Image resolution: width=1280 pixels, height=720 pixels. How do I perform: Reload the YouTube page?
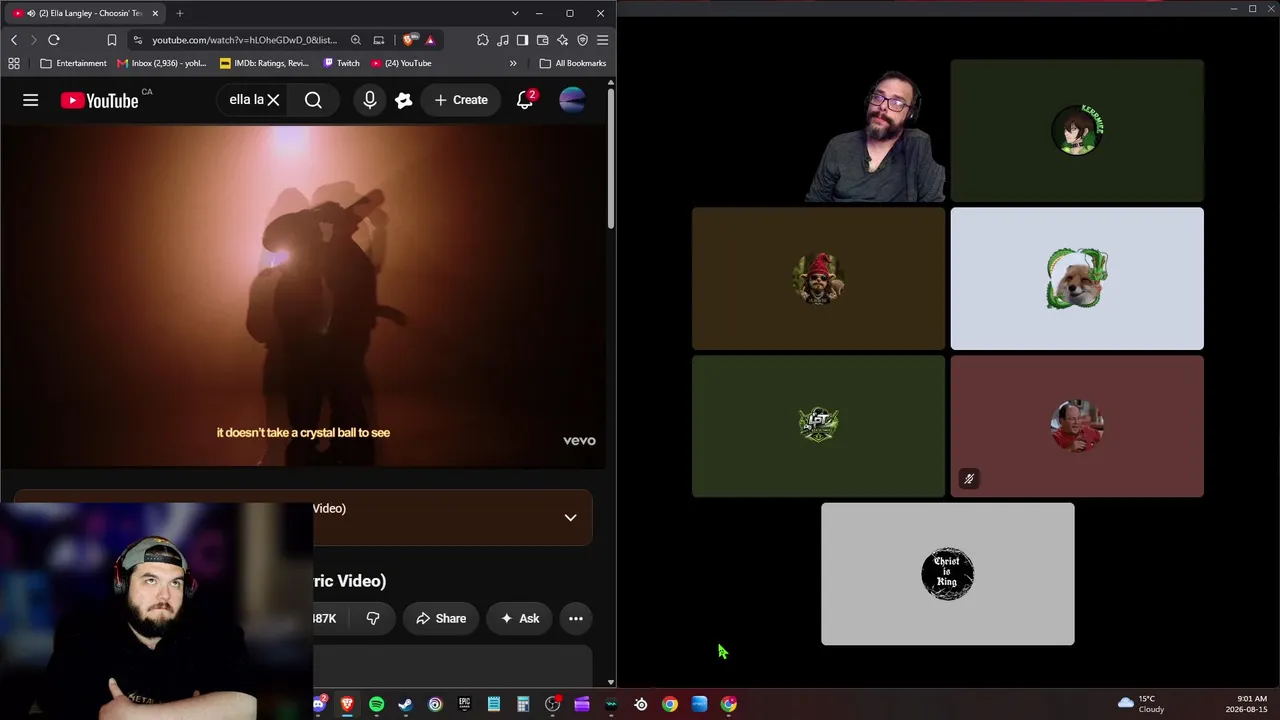(54, 40)
